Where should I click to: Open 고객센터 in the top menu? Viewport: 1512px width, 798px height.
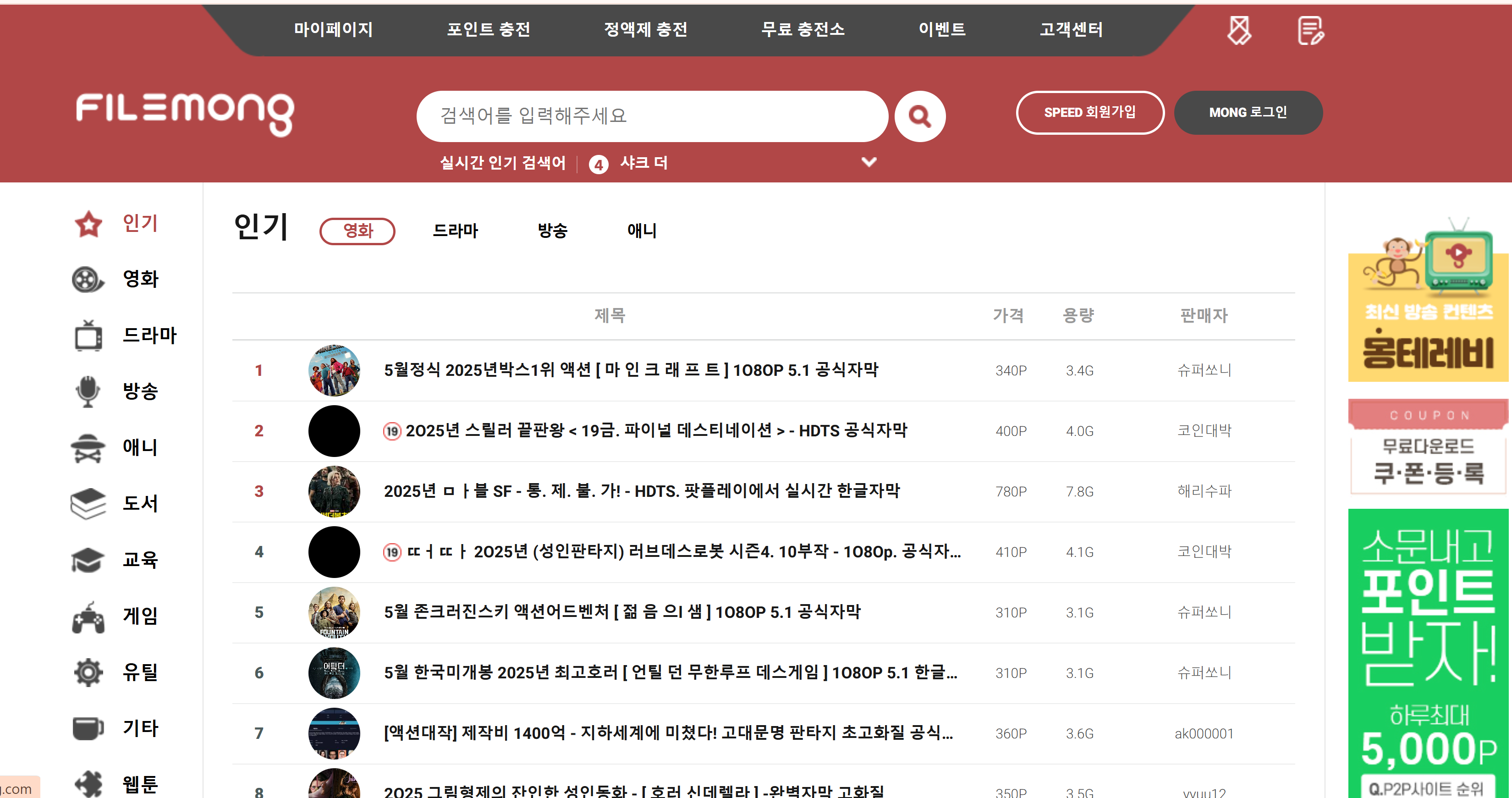click(1071, 29)
